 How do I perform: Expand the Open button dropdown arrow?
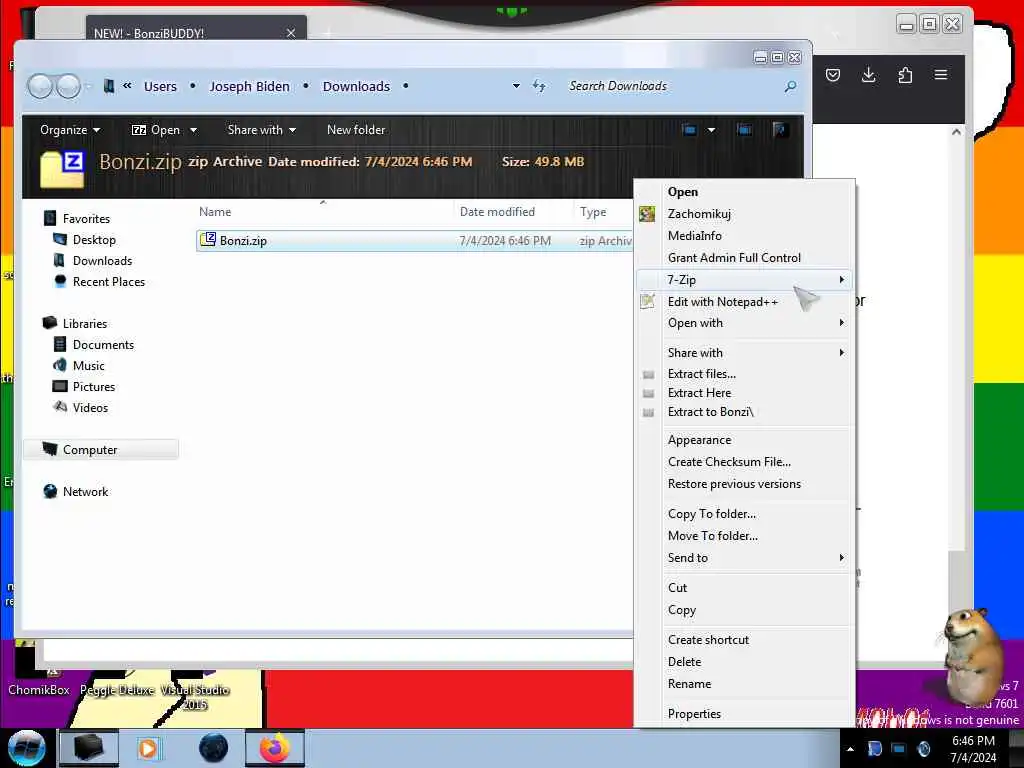point(193,130)
